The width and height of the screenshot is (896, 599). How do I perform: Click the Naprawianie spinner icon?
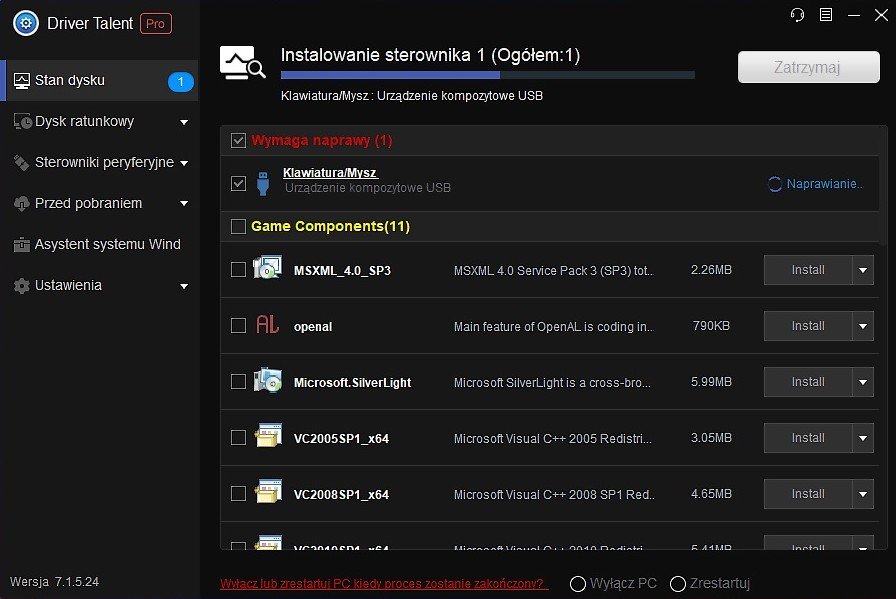(774, 184)
